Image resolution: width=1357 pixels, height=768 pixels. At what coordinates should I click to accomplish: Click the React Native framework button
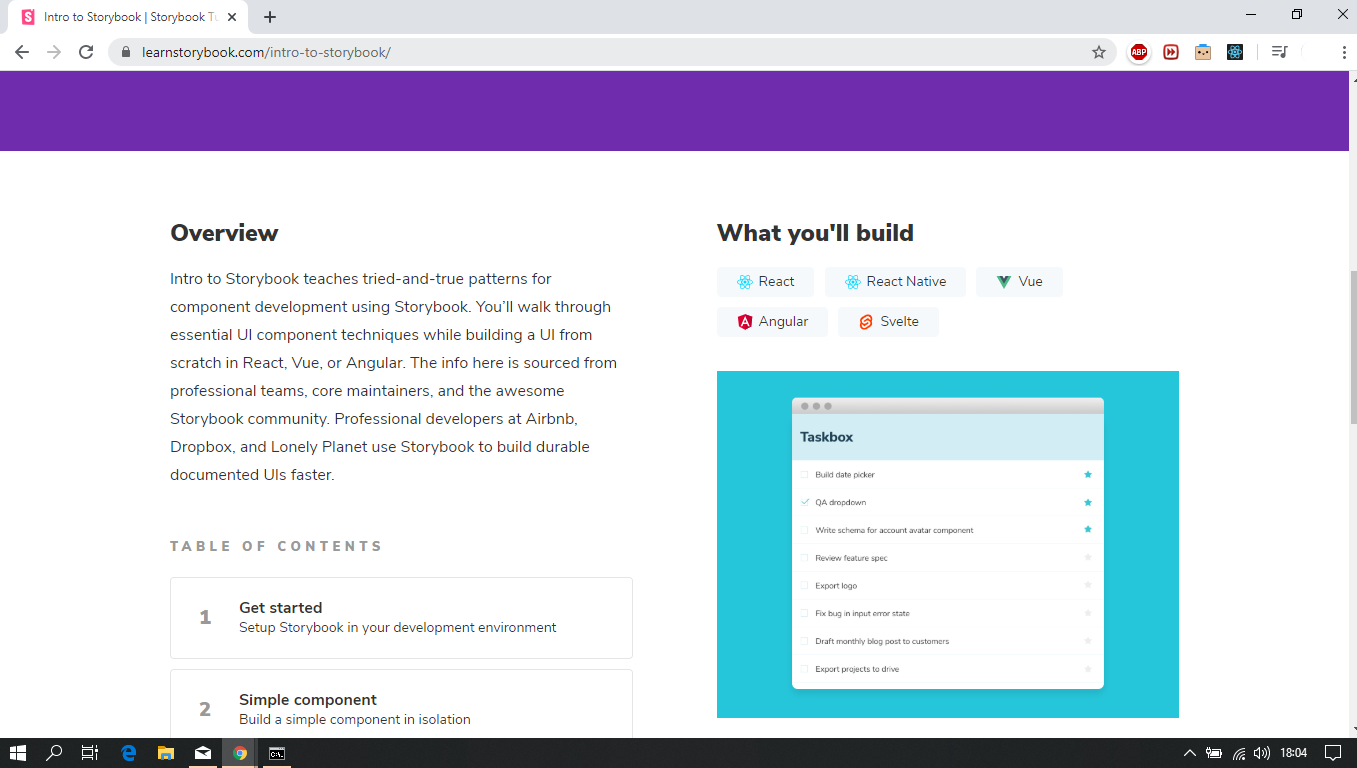pos(895,281)
